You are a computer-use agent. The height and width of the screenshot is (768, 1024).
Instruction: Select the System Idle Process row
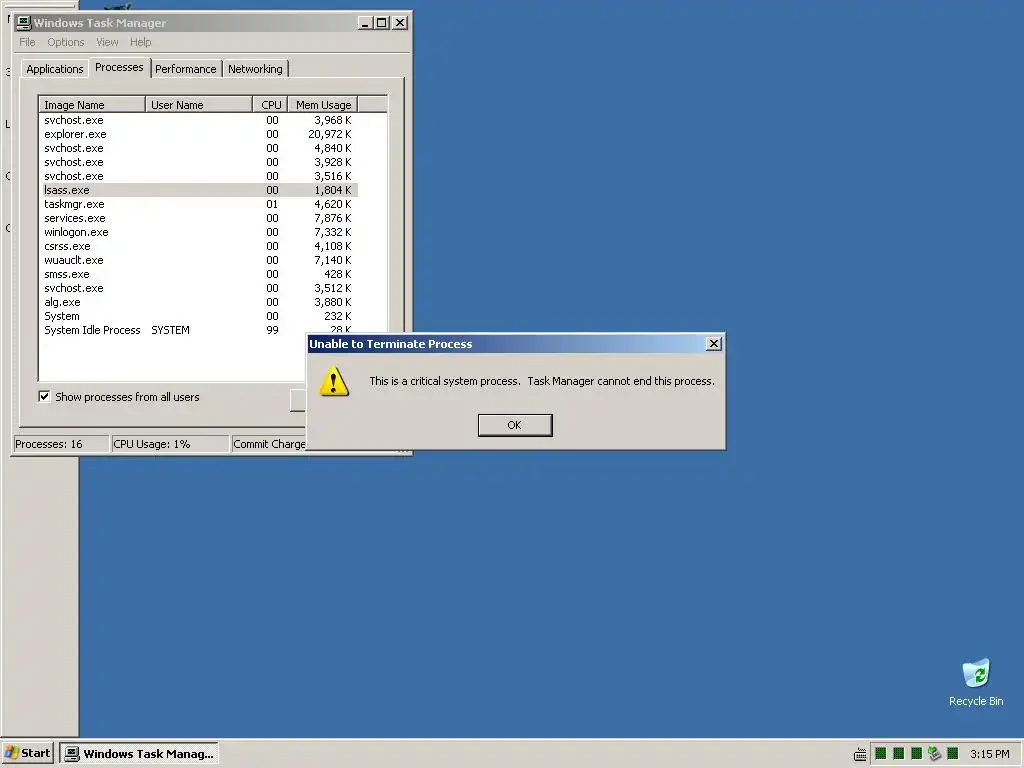[199, 330]
